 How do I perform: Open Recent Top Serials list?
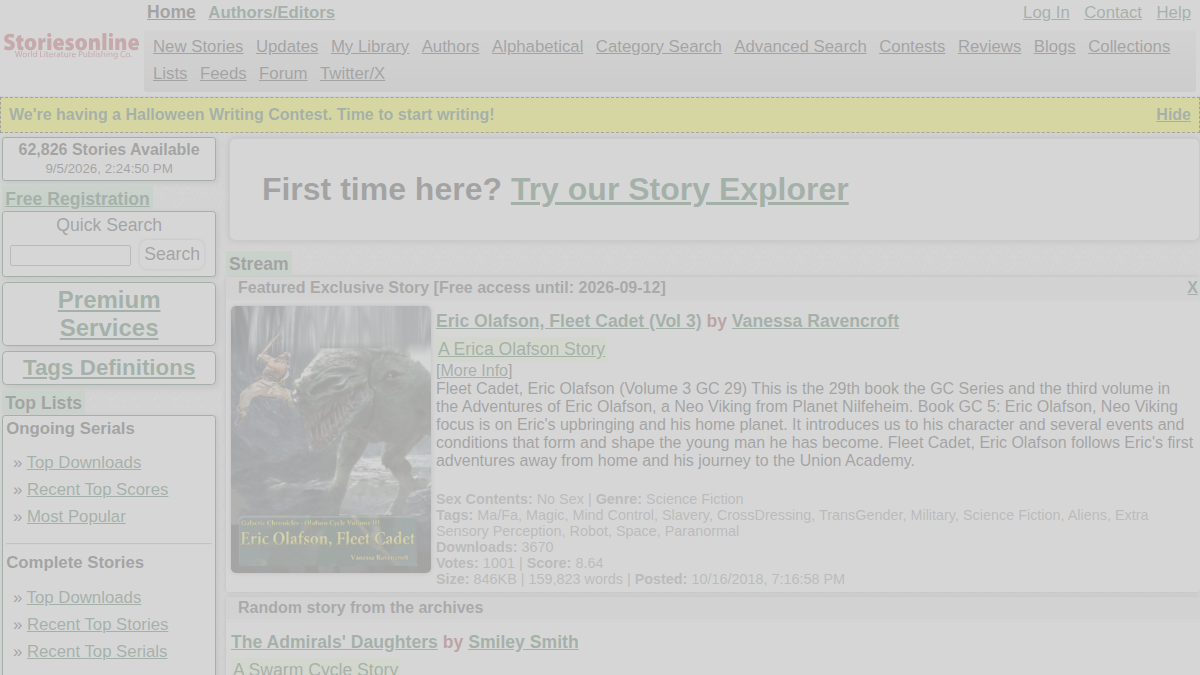[97, 651]
